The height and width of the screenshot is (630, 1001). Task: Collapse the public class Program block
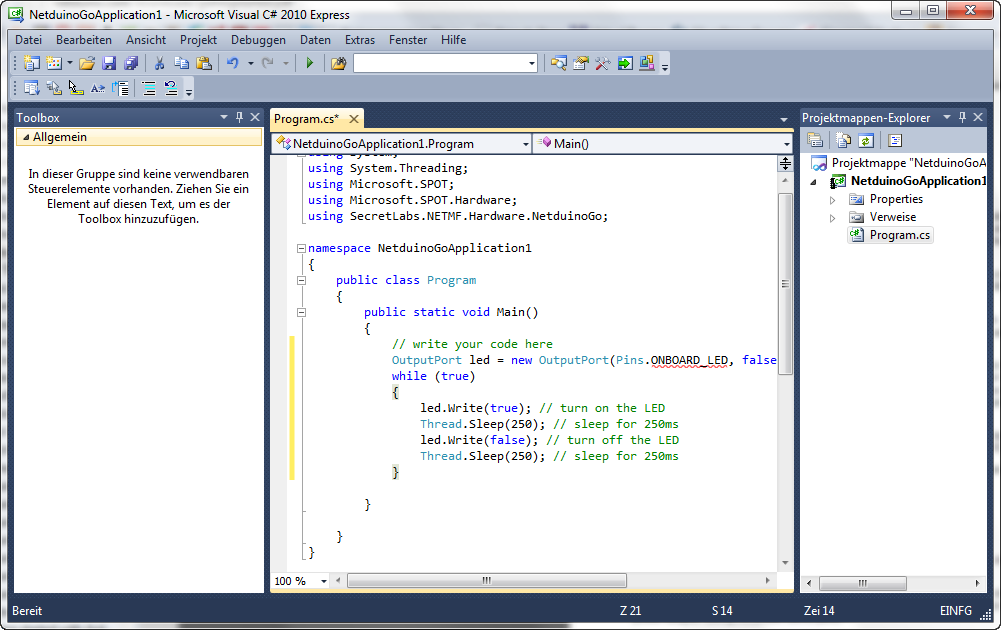click(x=301, y=280)
